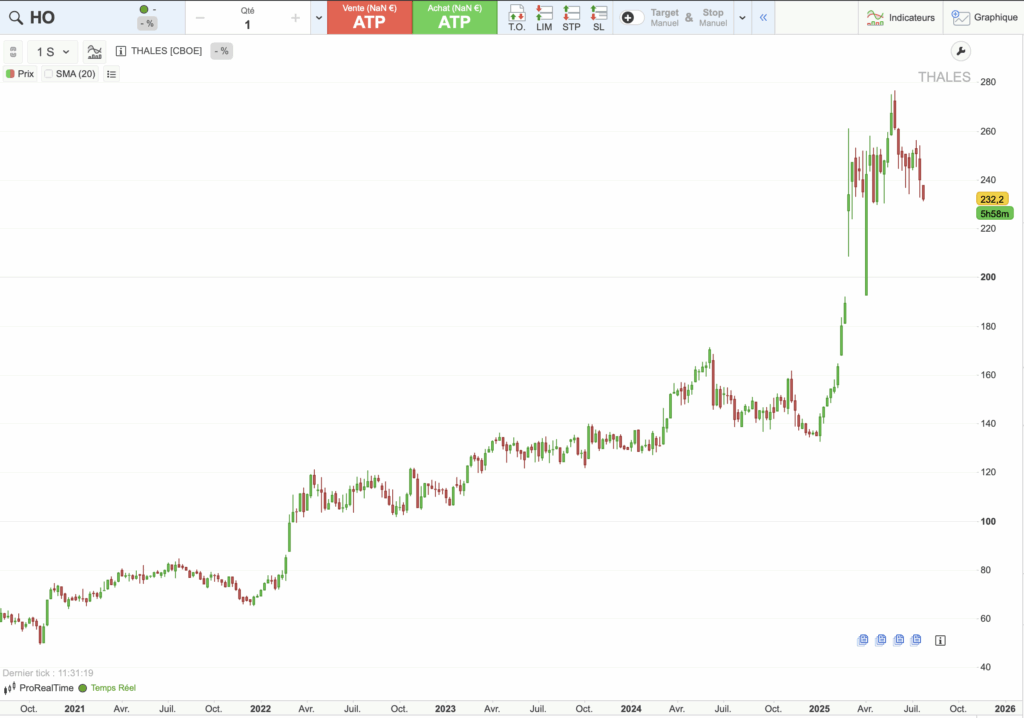Screen dimensions: 1024x718
Task: Open the 1 S timeframe dropdown
Action: 53,52
